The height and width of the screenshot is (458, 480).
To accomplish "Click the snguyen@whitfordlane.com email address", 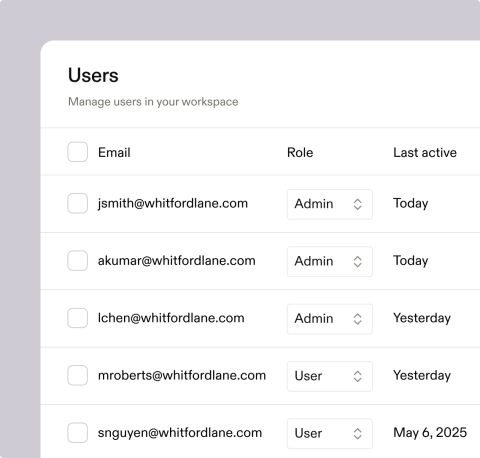I will click(x=180, y=433).
